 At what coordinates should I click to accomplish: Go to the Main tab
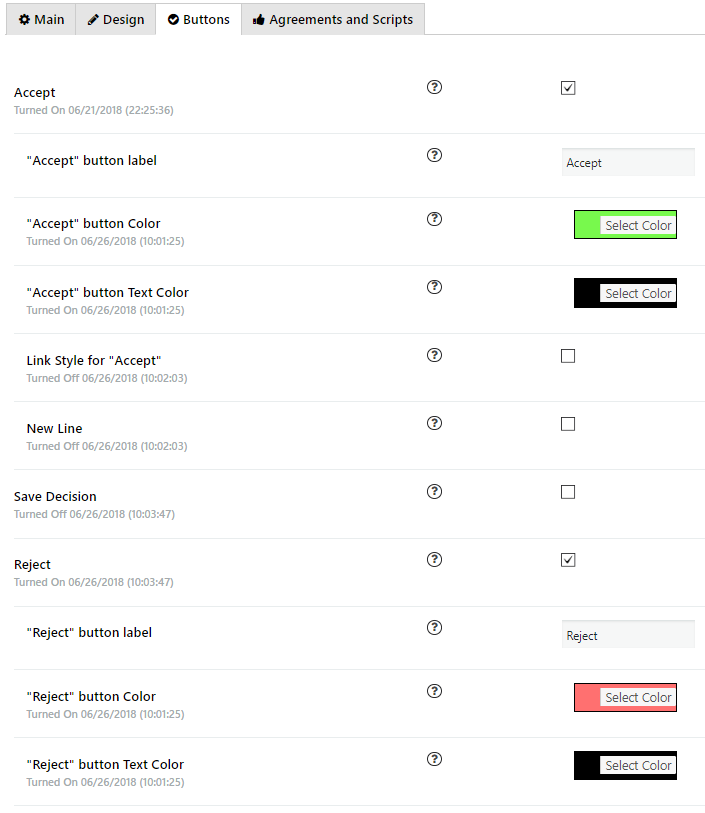(x=41, y=20)
